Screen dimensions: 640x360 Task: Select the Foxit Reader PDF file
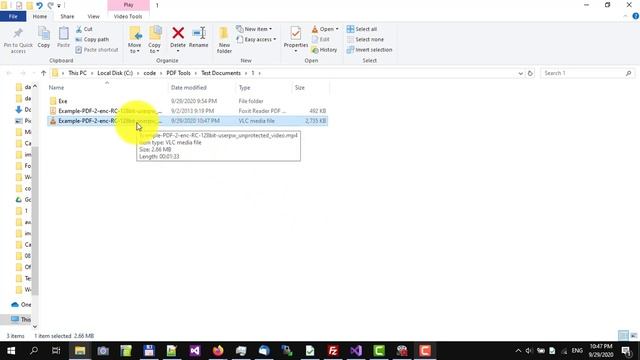(187, 111)
